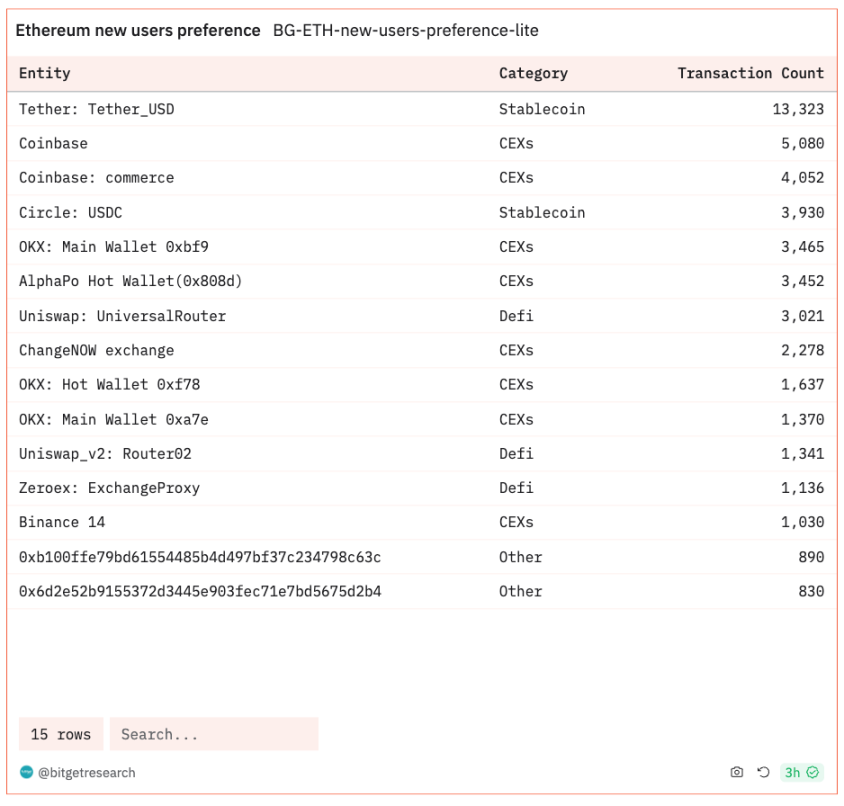Viewport: 844px width, 806px height.
Task: Sort by the Category column header
Action: (533, 73)
